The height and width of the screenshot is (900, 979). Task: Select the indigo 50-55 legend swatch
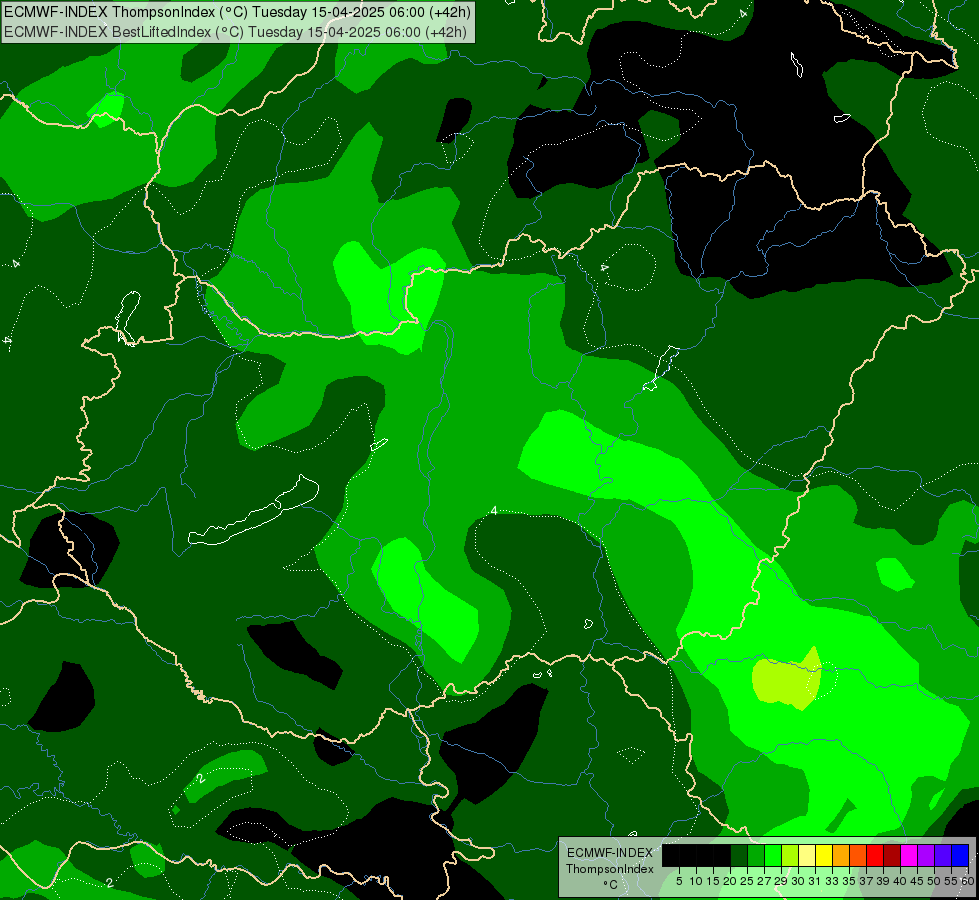pyautogui.click(x=943, y=855)
